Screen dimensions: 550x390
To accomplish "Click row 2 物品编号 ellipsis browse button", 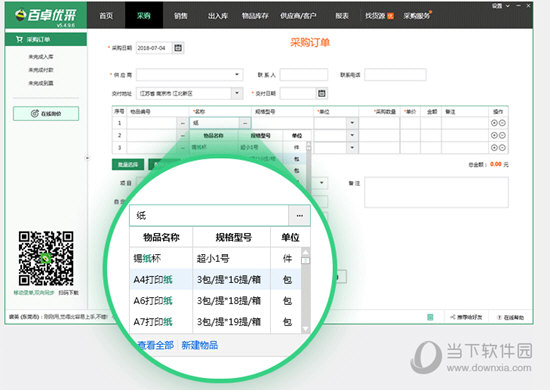I will point(182,135).
